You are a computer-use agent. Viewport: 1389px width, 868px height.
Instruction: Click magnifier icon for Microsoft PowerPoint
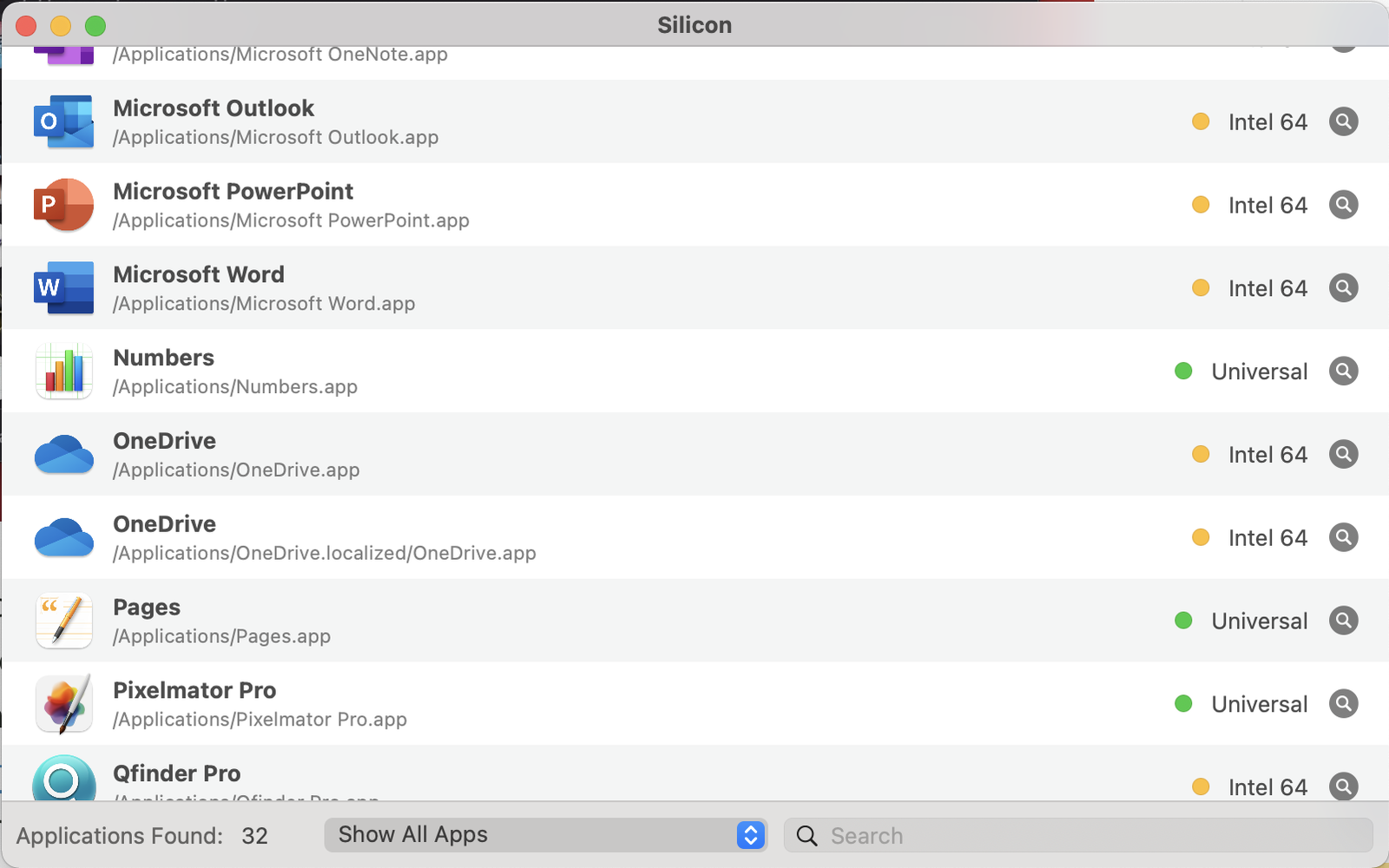point(1343,205)
